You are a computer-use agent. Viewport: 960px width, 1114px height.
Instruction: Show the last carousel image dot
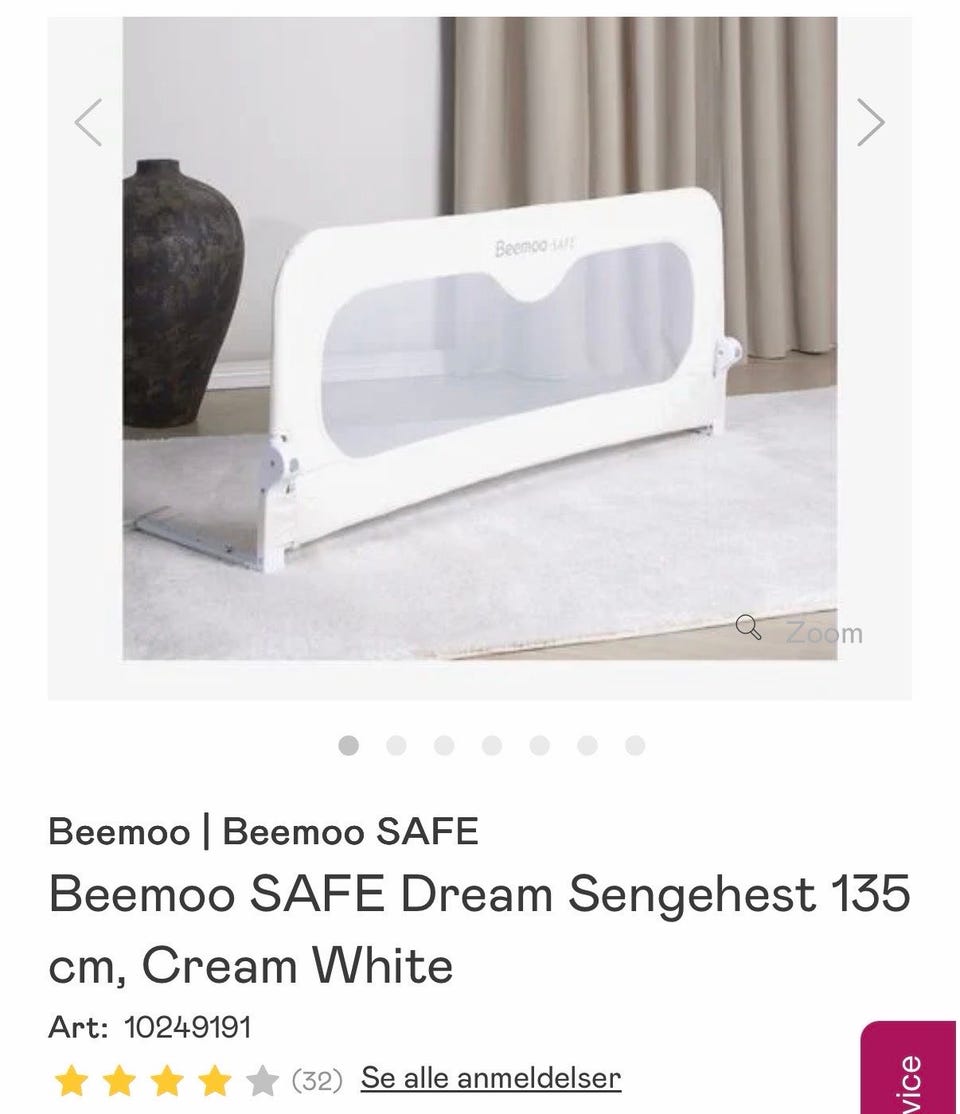click(x=635, y=745)
